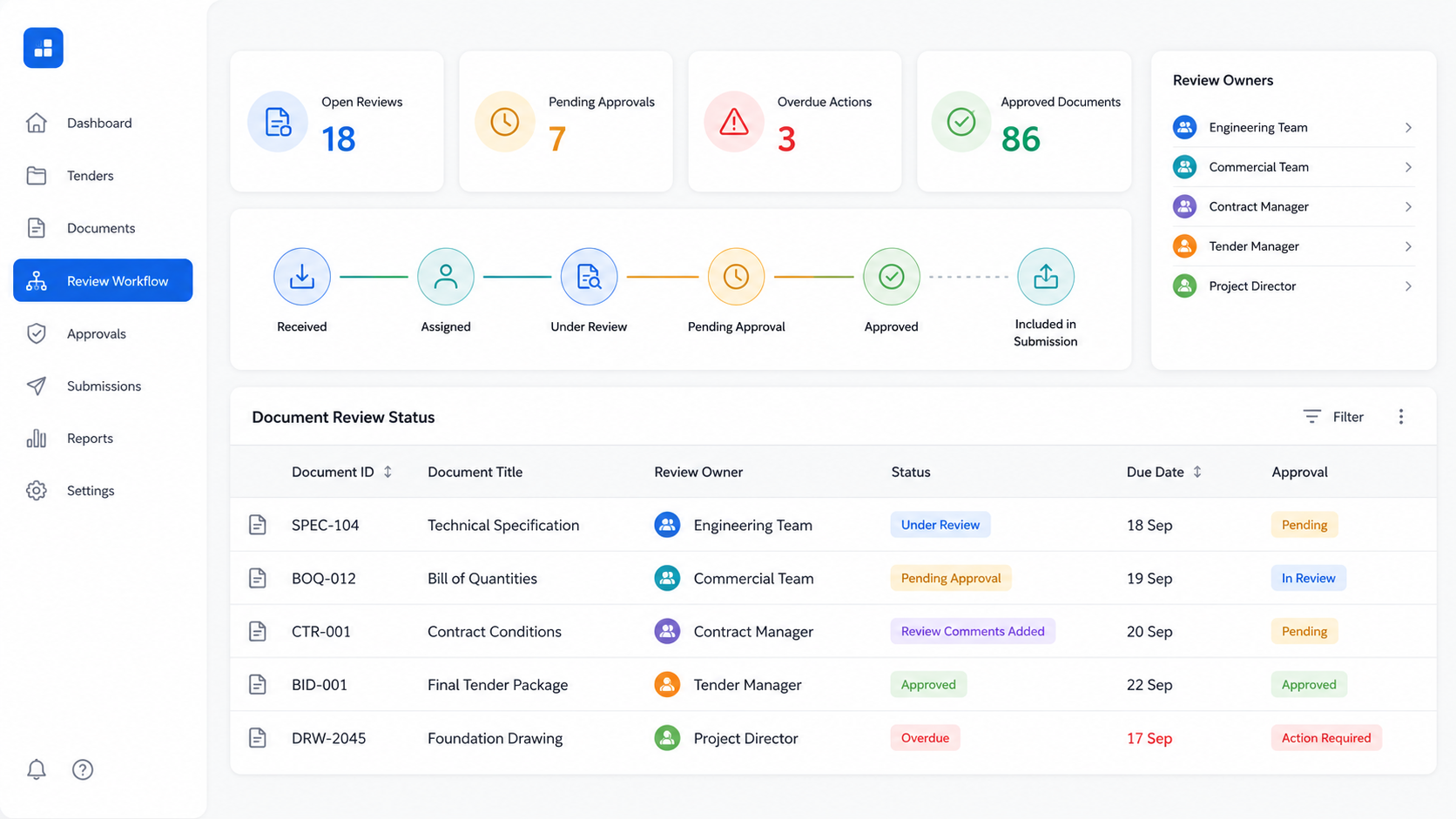
Task: Open Settings gear icon
Action: click(36, 491)
